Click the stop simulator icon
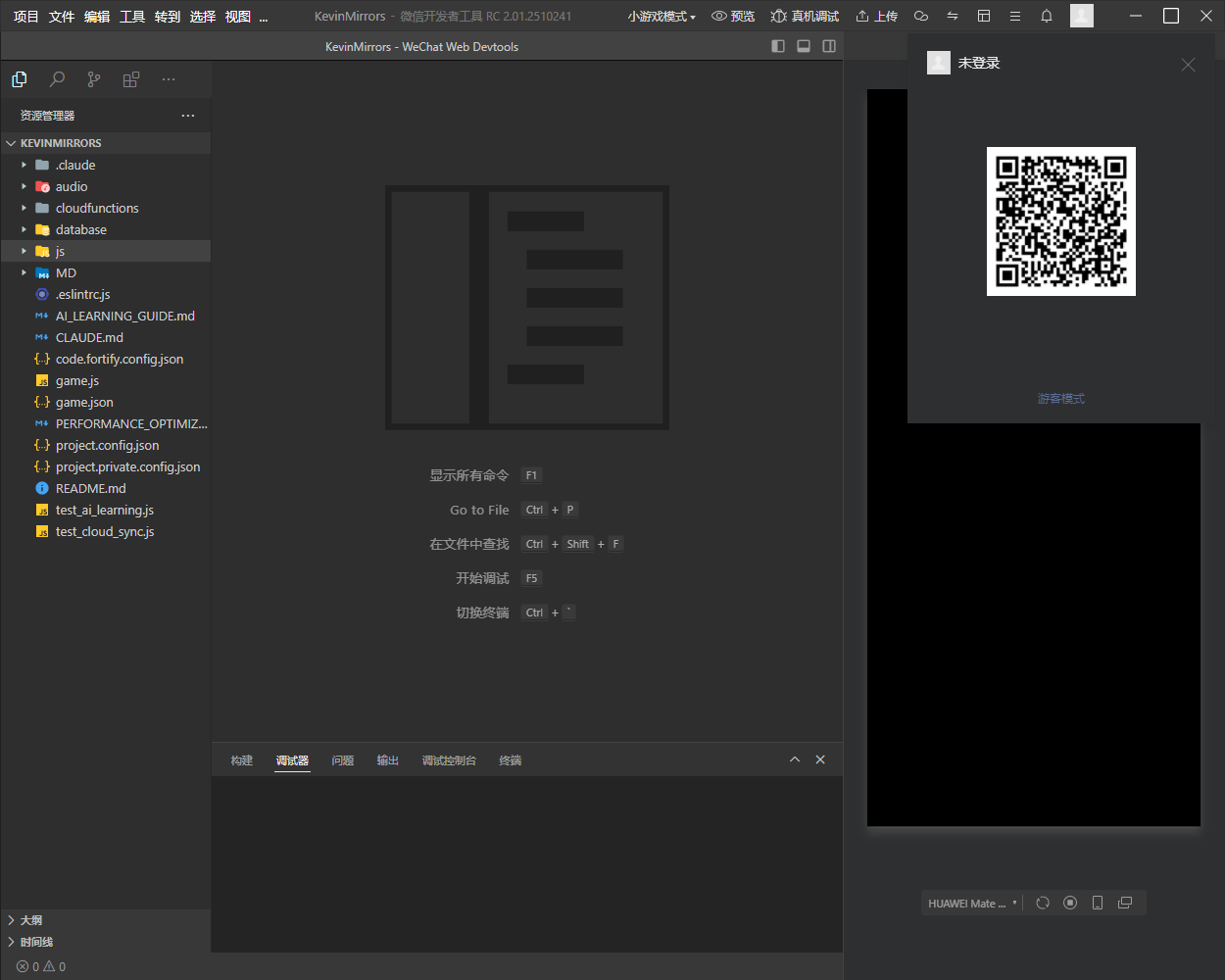 tap(1070, 903)
